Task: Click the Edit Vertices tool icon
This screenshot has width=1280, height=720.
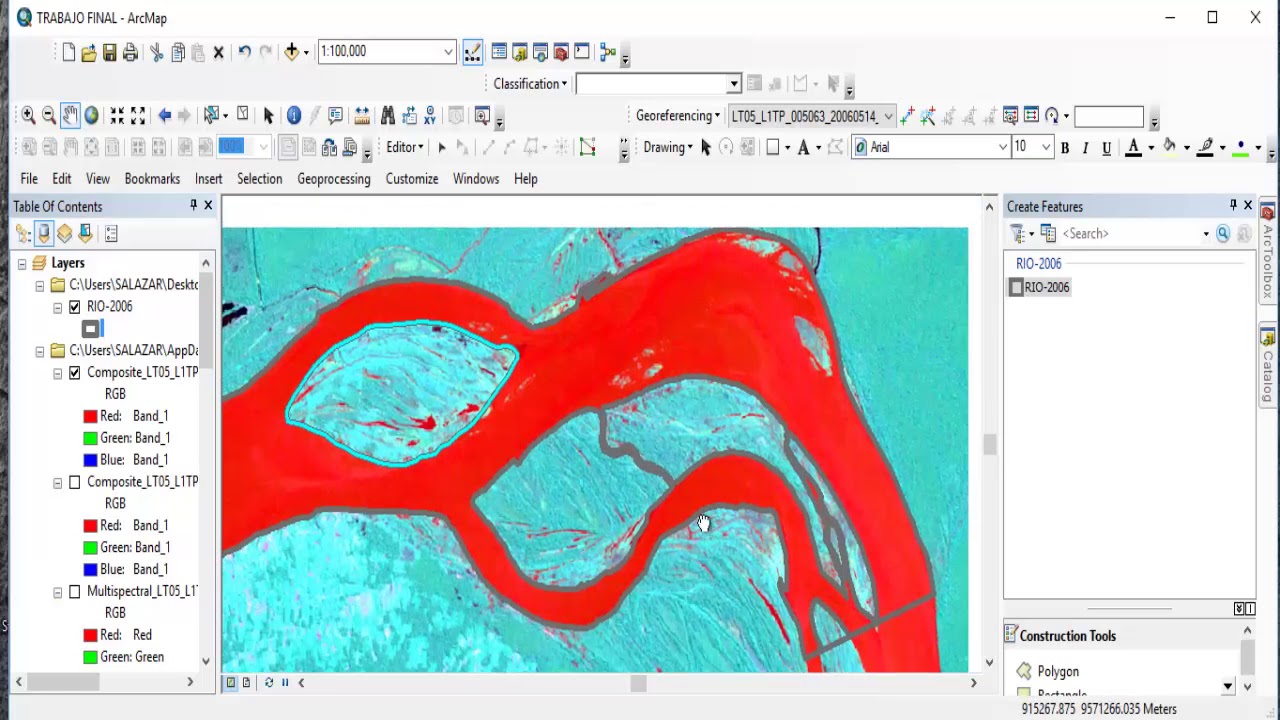Action: click(x=587, y=147)
